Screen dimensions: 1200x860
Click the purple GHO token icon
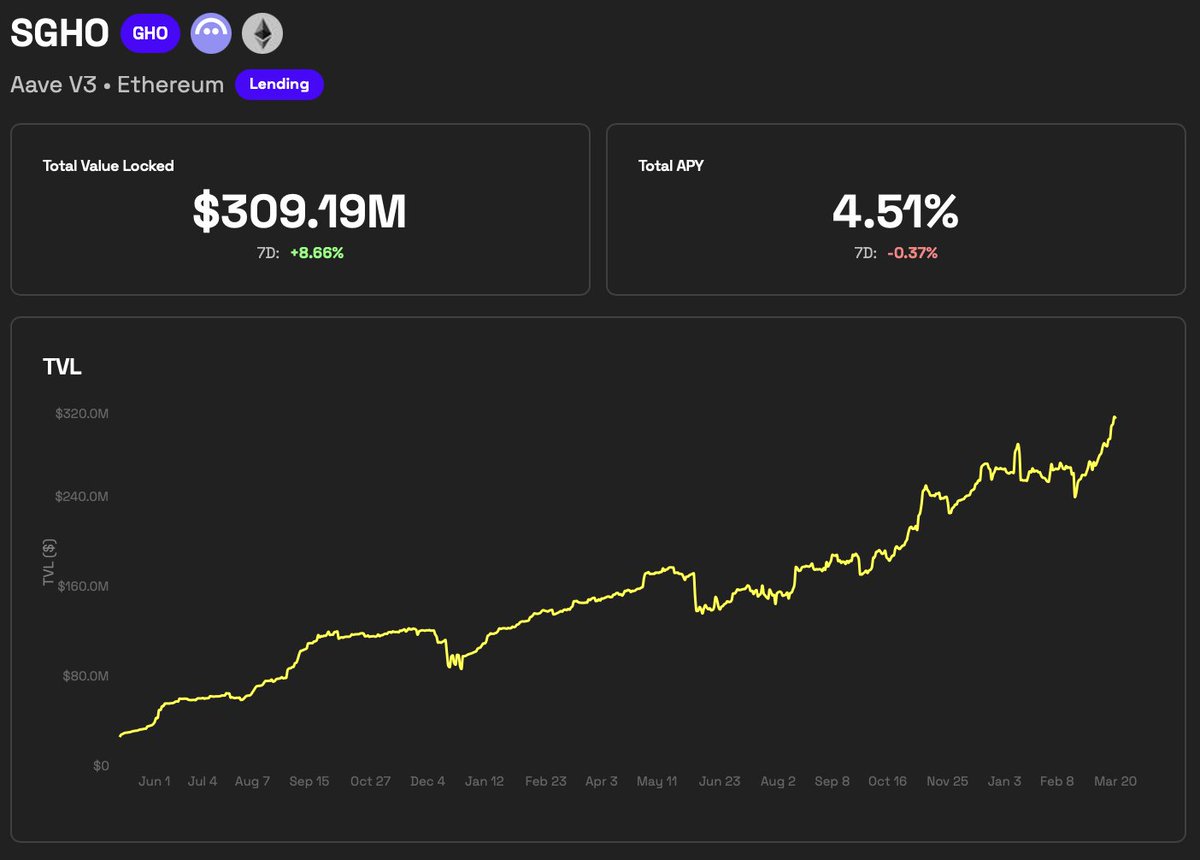(211, 33)
